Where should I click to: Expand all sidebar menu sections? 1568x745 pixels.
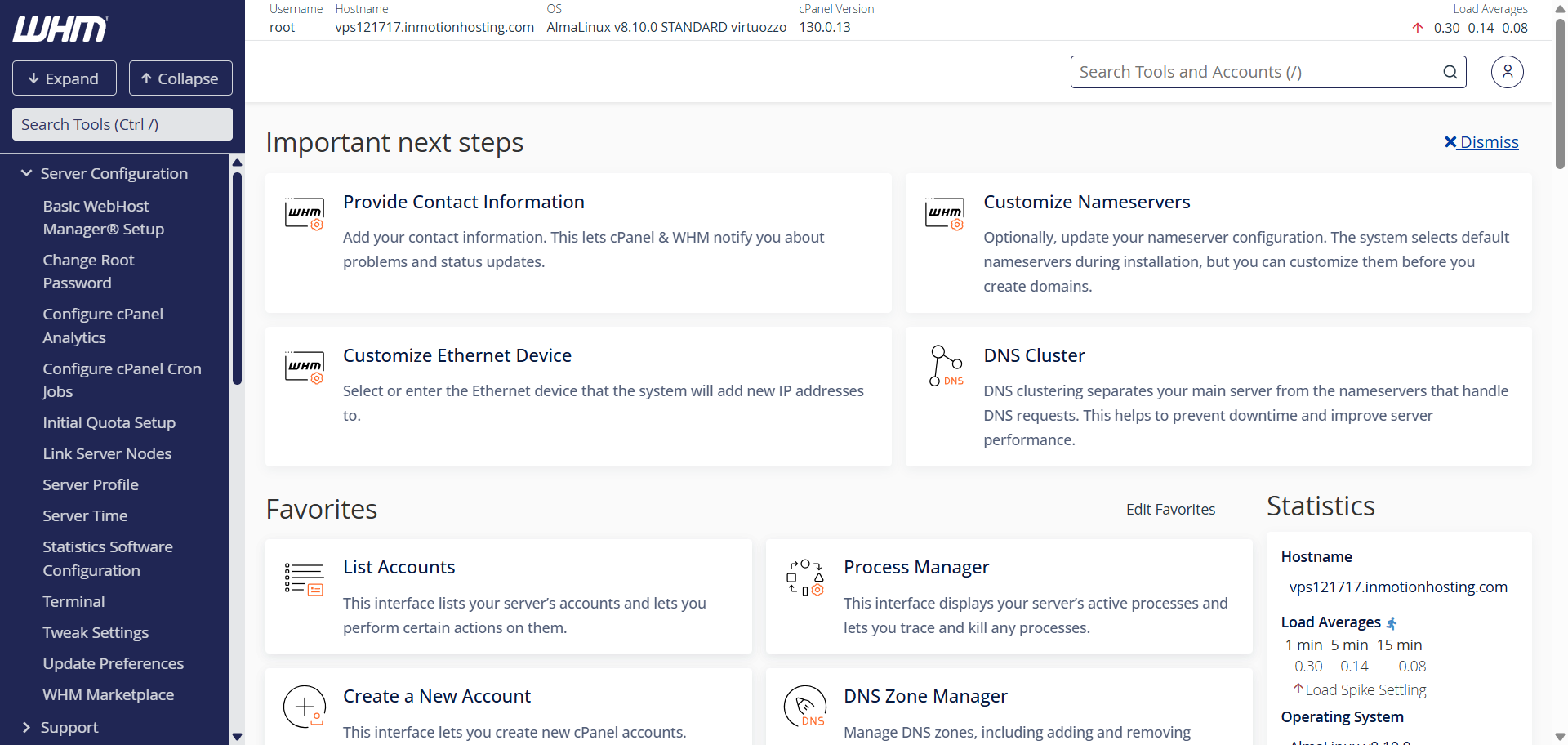click(64, 78)
